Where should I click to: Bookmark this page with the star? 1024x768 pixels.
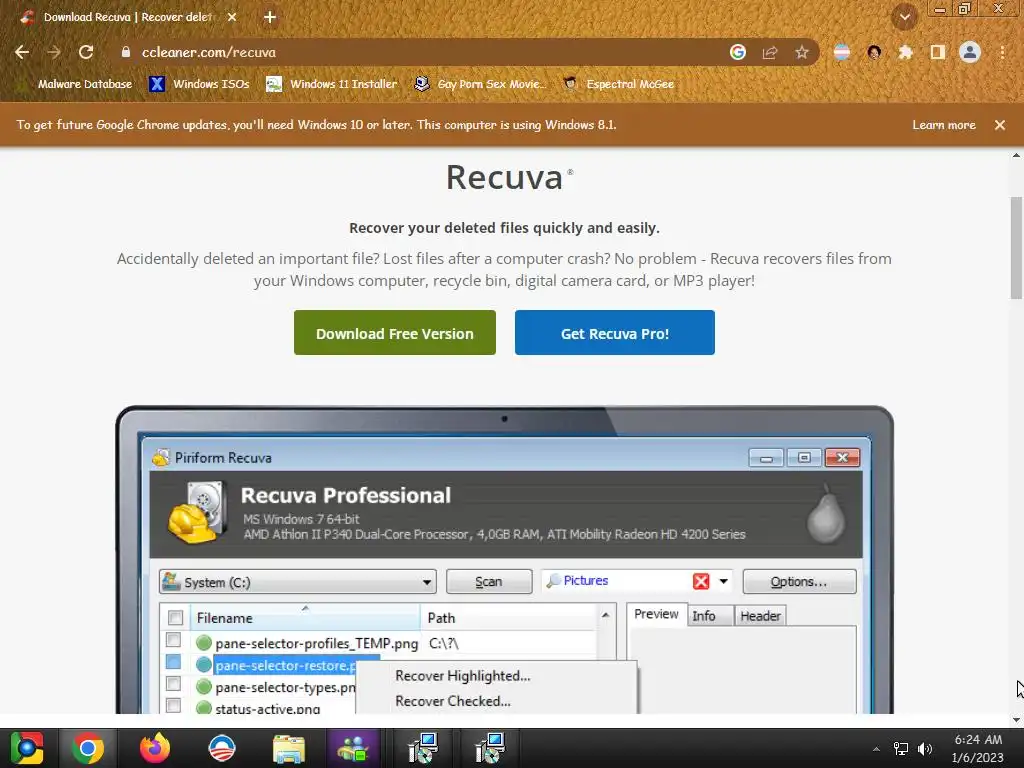click(802, 52)
